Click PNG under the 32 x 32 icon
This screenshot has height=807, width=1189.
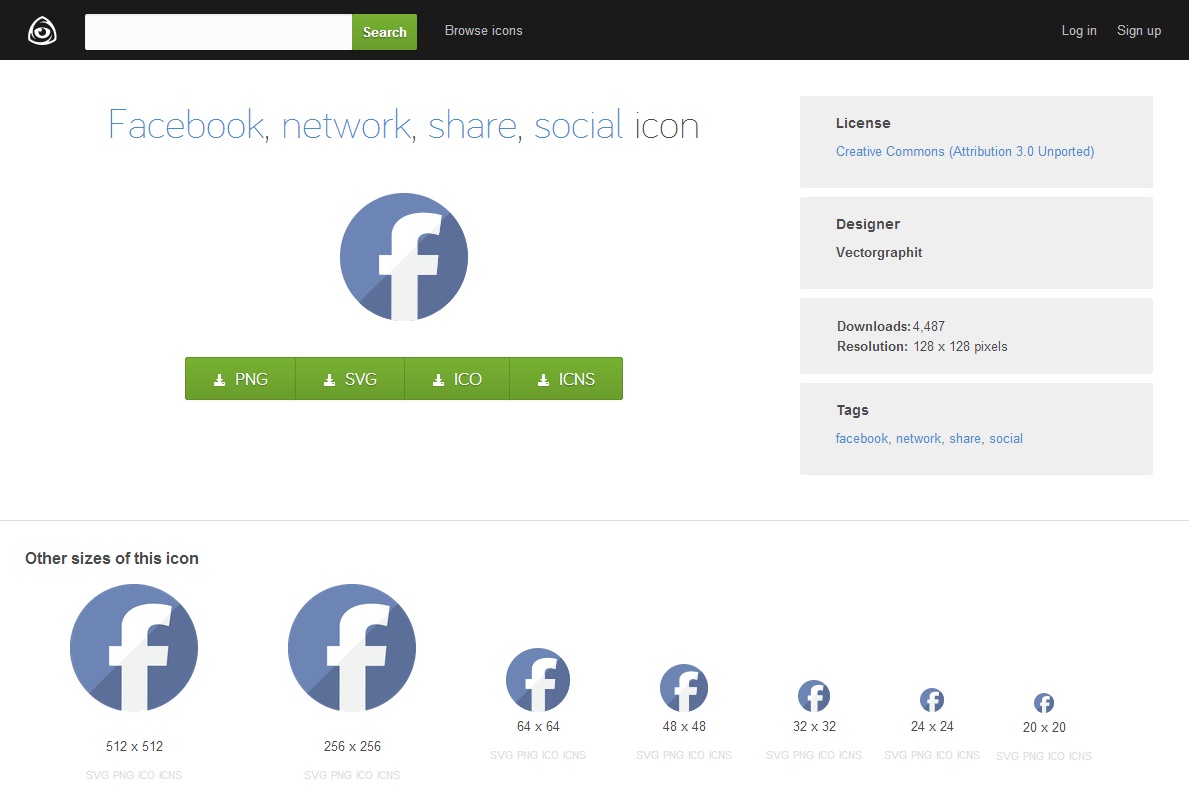pyautogui.click(x=803, y=755)
